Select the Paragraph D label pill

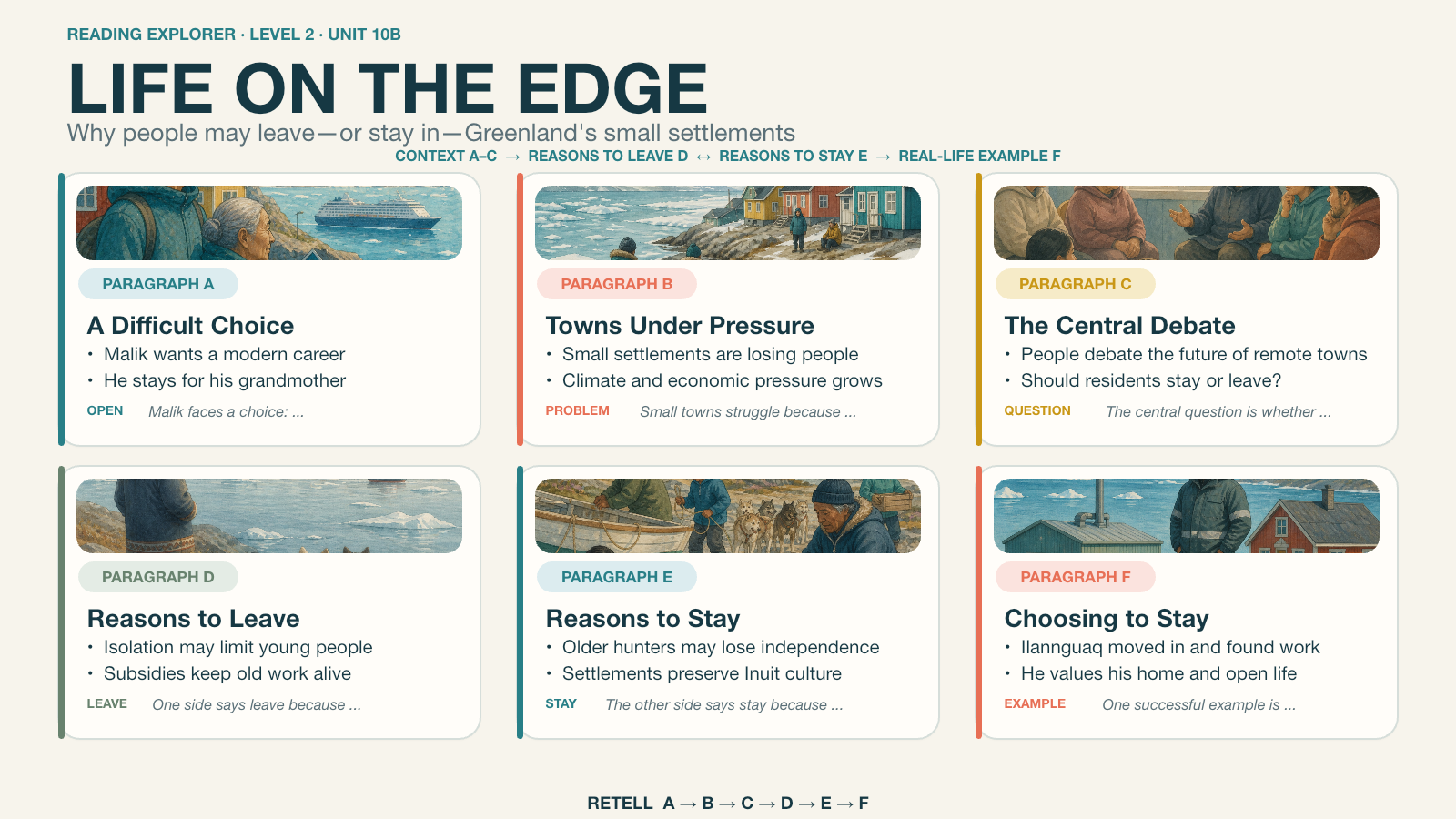tap(158, 577)
